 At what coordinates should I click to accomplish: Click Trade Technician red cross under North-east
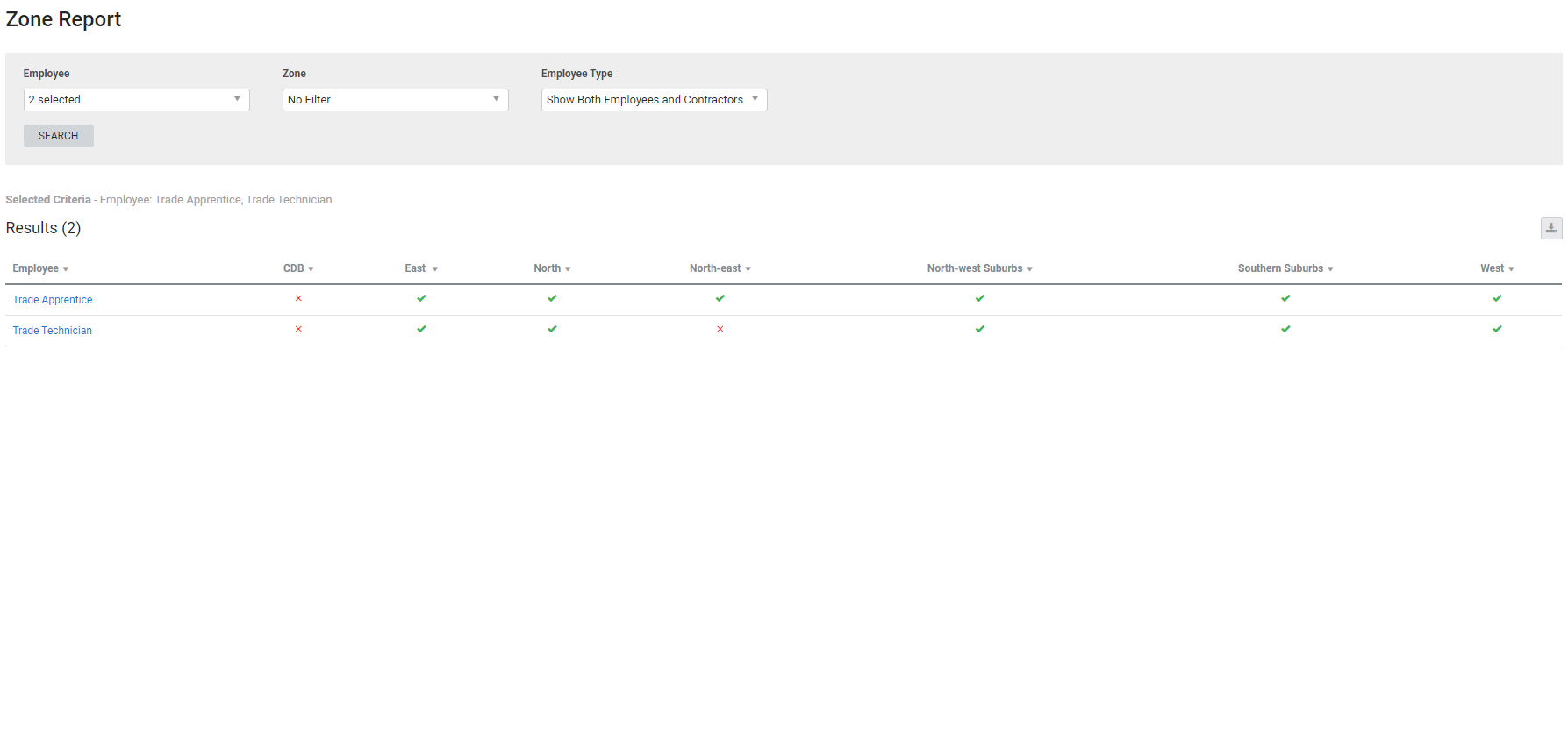[x=720, y=330]
